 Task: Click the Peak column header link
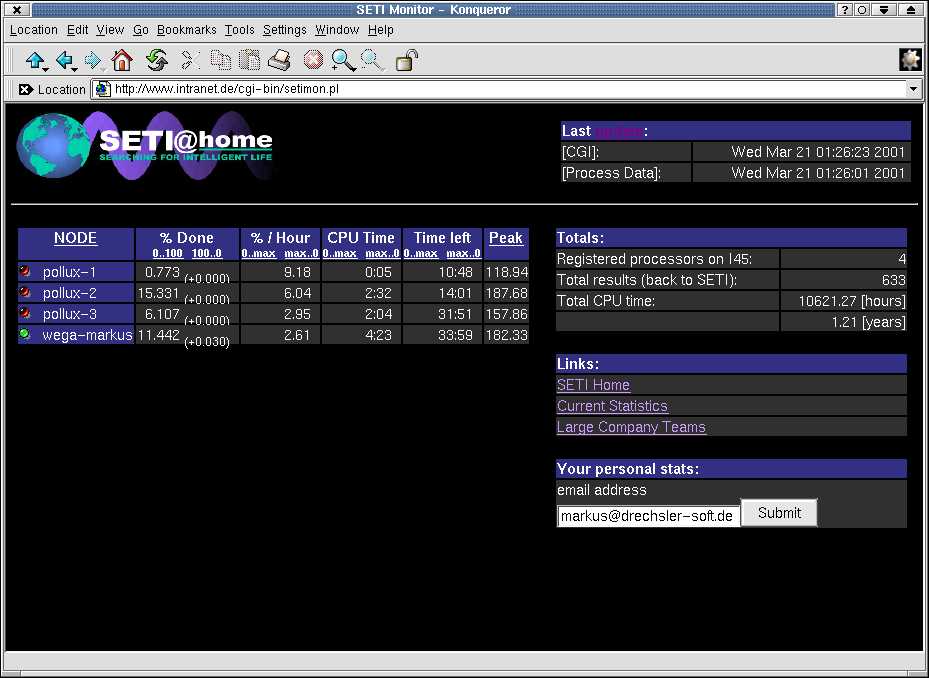click(506, 238)
